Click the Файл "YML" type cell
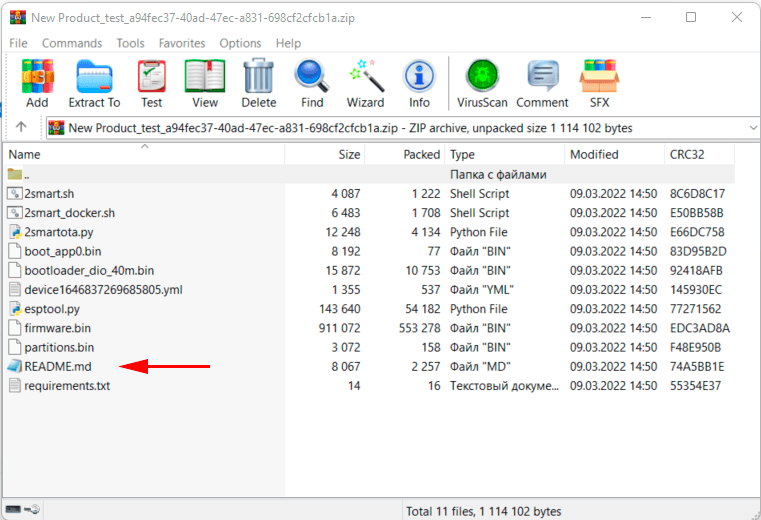This screenshot has width=761, height=520. (481, 290)
